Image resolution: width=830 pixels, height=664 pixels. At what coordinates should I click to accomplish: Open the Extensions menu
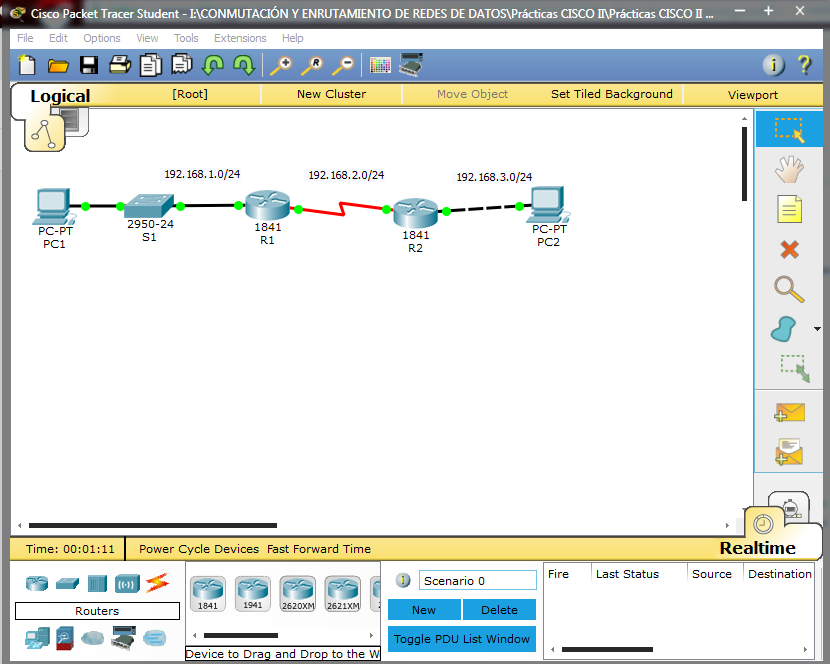(x=240, y=38)
